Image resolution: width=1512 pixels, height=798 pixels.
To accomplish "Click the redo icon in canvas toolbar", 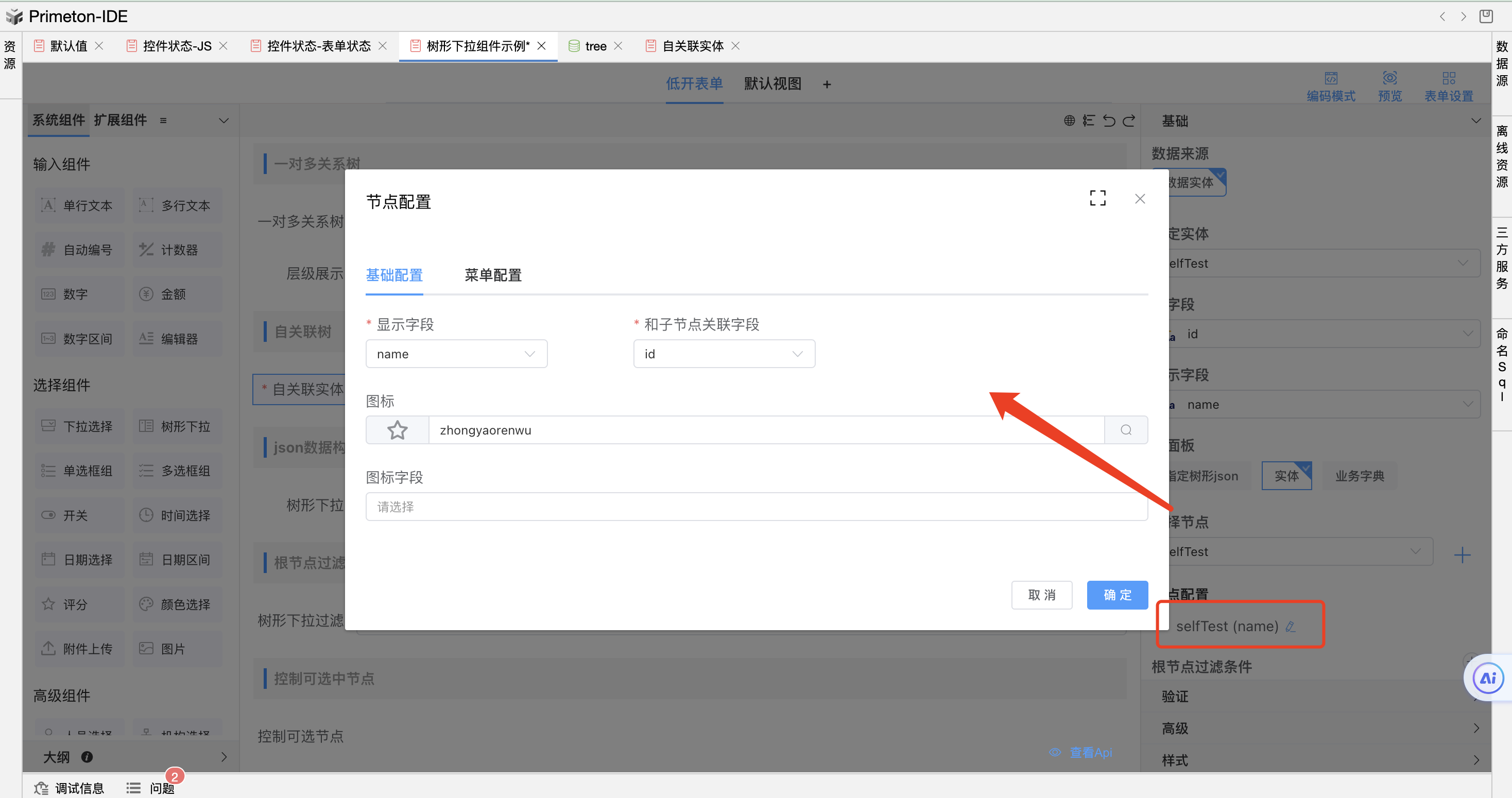I will point(1129,121).
